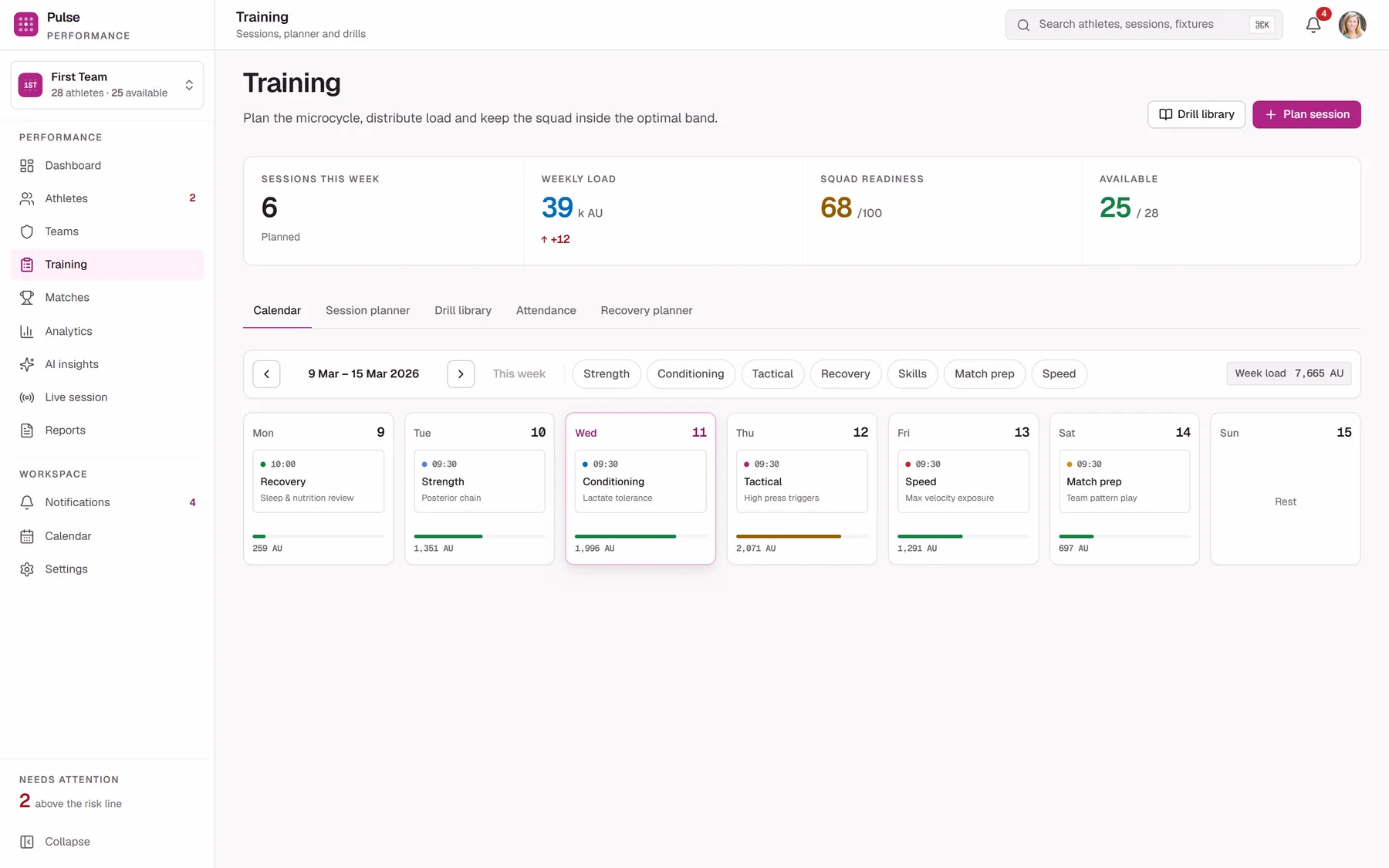
Task: Click the Pulse logo icon
Action: pos(26,25)
